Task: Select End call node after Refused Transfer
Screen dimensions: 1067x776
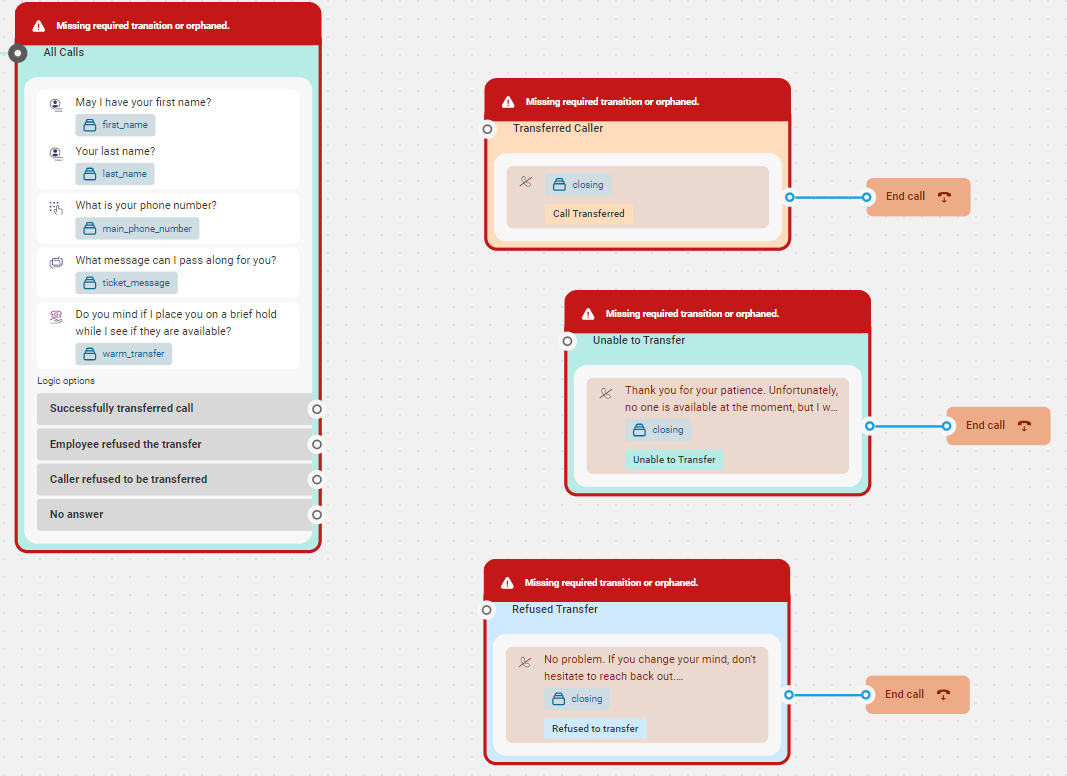Action: [917, 695]
